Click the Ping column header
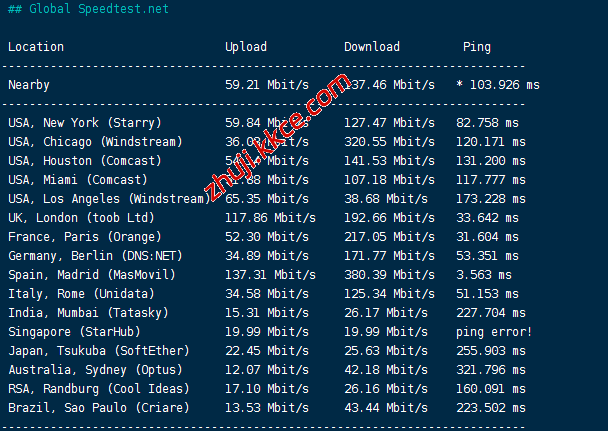Viewport: 608px width, 431px height. (477, 47)
